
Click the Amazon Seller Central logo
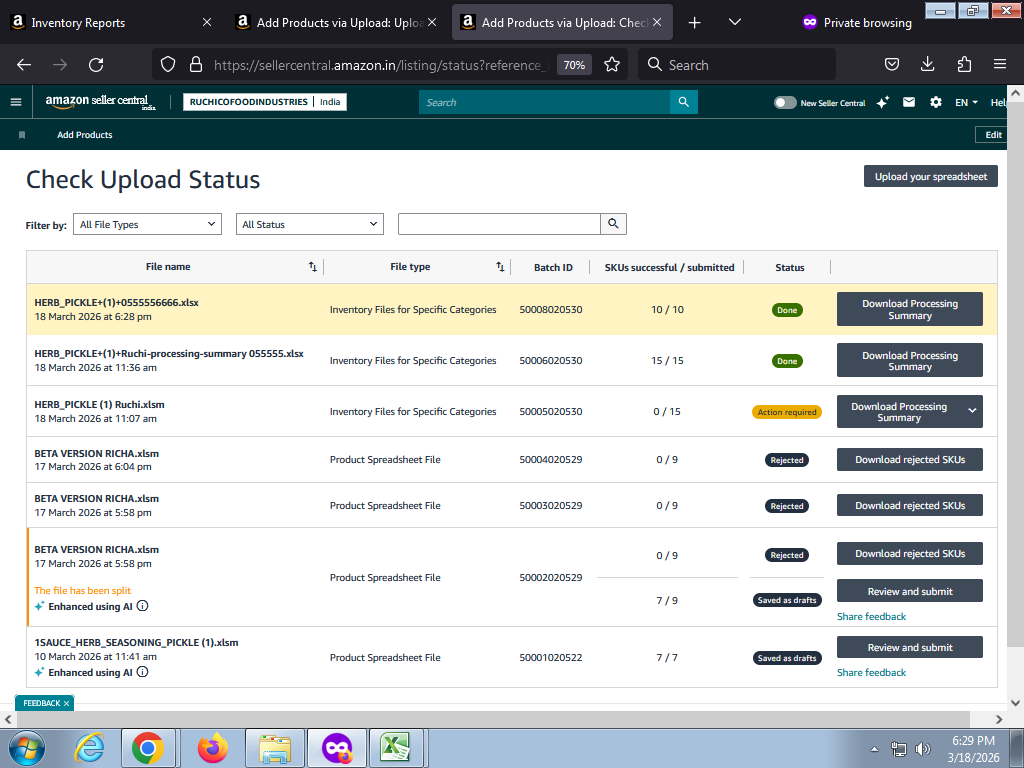point(100,102)
